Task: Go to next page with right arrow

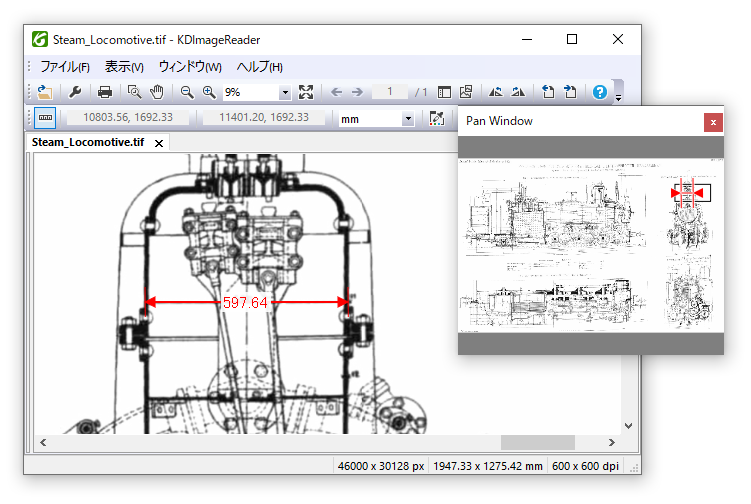Action: coord(357,92)
